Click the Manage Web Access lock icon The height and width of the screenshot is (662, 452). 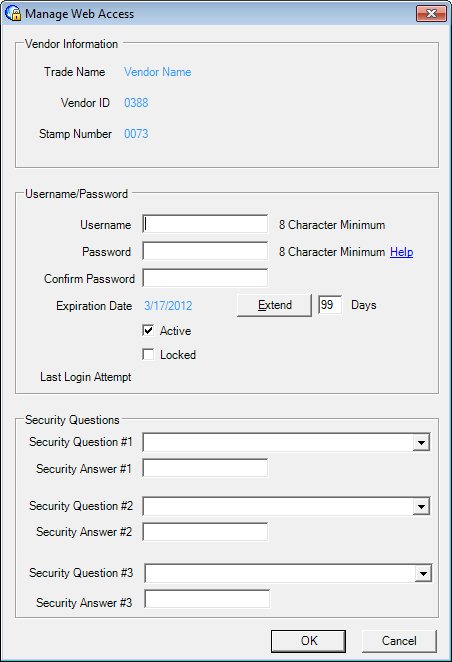click(x=13, y=14)
